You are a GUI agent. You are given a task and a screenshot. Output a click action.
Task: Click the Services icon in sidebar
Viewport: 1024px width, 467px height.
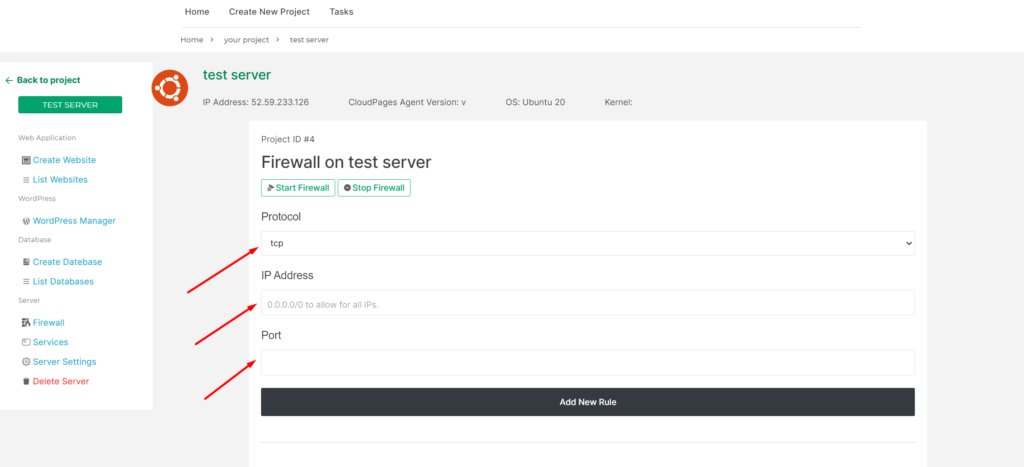[x=26, y=342]
